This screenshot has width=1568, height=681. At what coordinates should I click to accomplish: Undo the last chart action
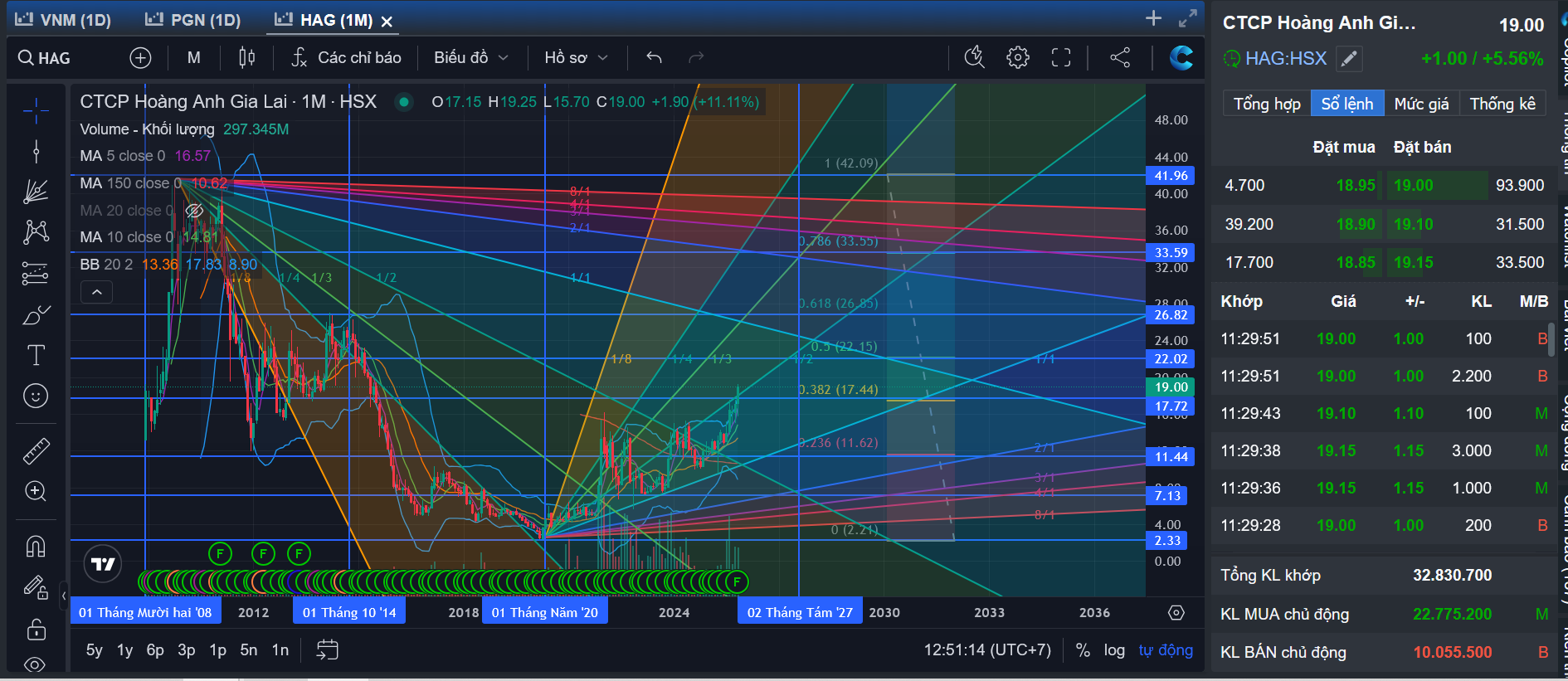pyautogui.click(x=654, y=57)
